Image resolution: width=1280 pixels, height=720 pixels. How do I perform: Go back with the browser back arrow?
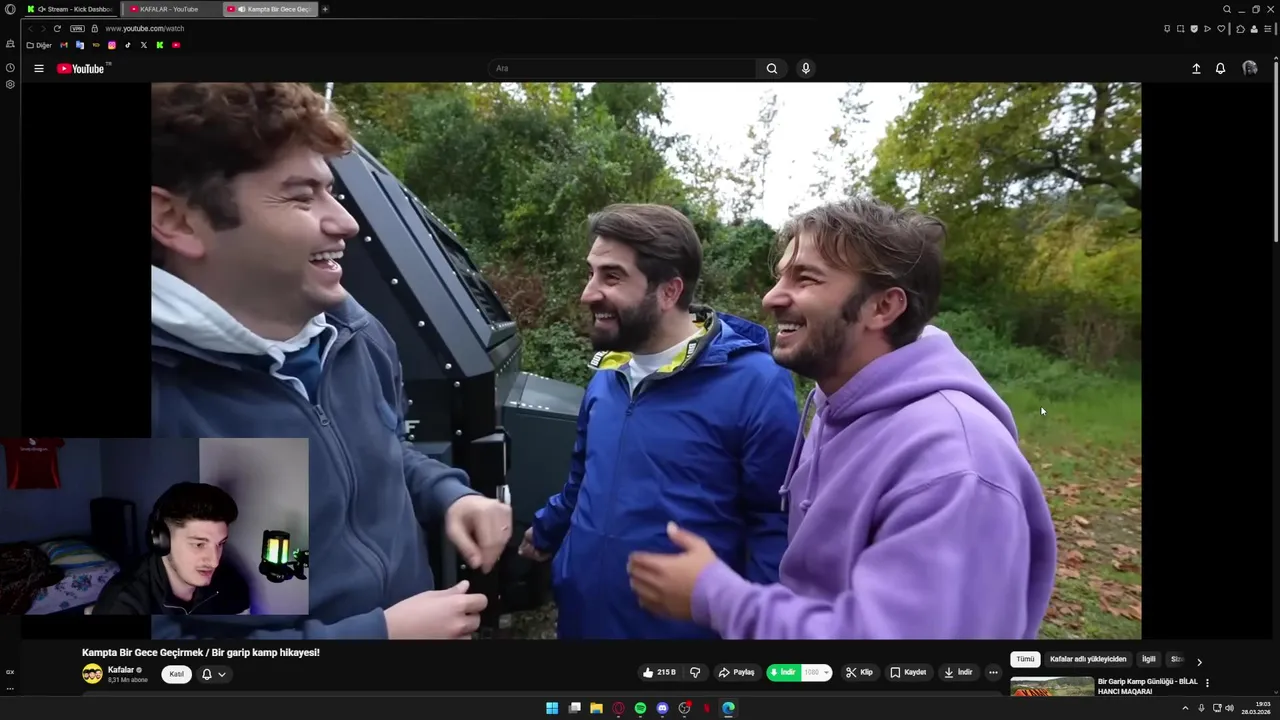(x=30, y=29)
